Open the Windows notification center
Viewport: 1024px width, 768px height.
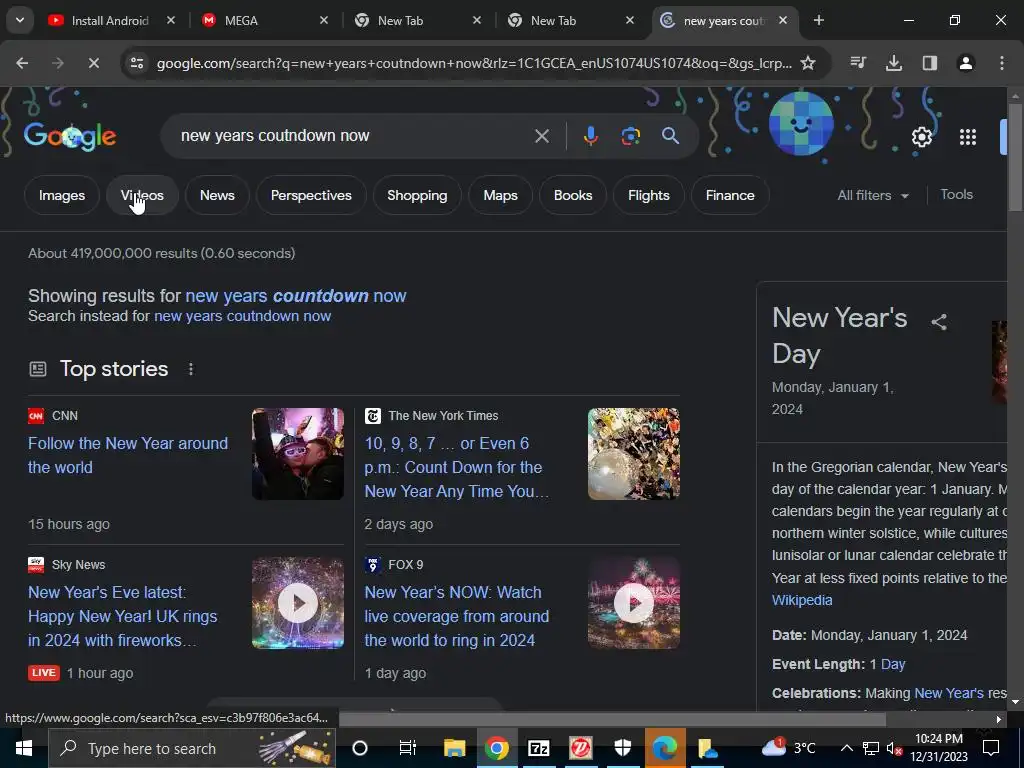(991, 748)
